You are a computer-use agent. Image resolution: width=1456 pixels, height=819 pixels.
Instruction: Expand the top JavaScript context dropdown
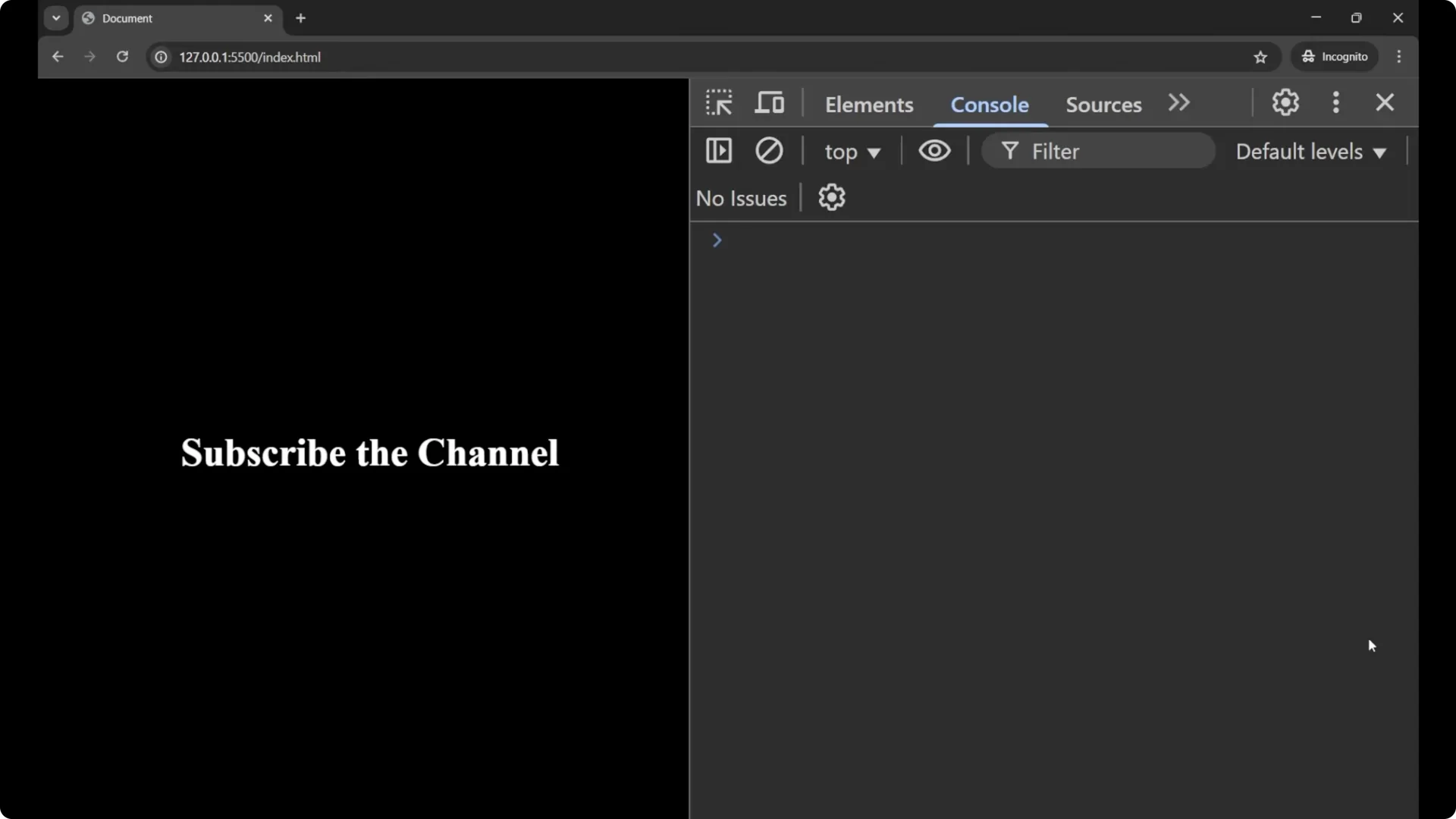(852, 152)
